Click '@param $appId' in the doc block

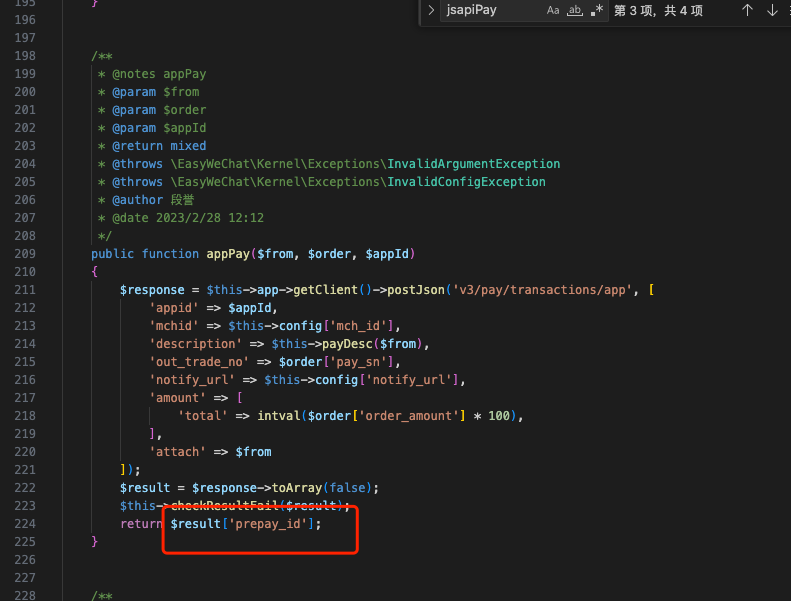(x=159, y=128)
